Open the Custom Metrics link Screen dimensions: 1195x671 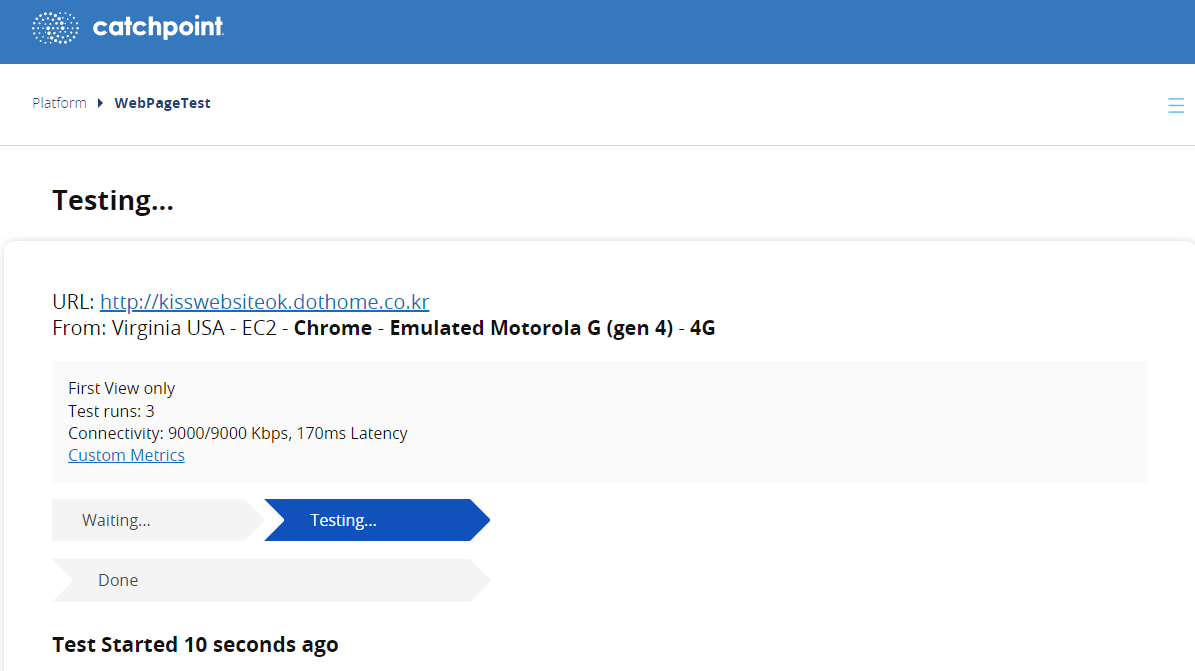tap(126, 455)
